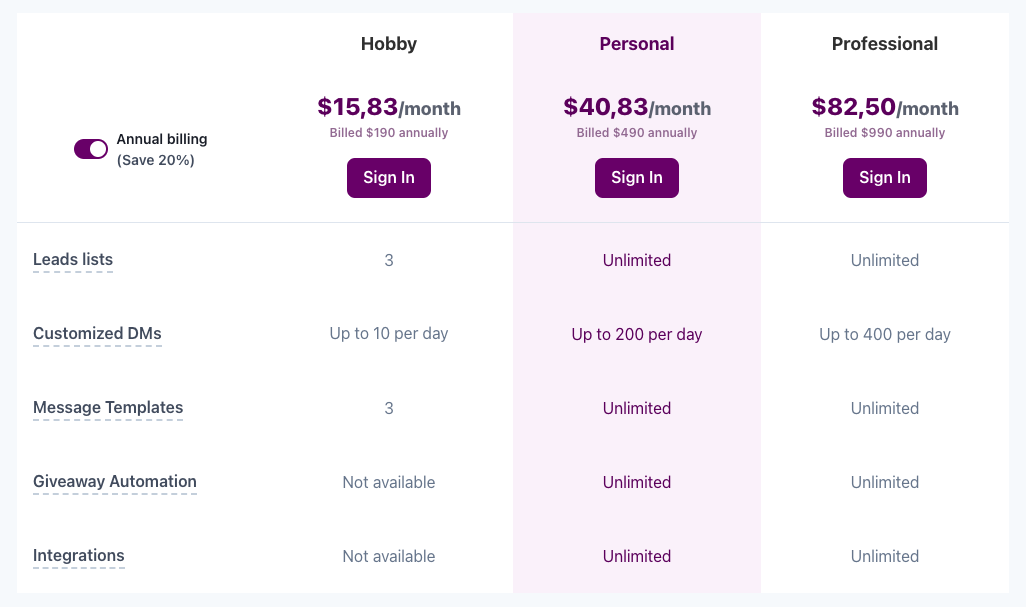The width and height of the screenshot is (1026, 607).
Task: Click Sign In under Personal plan
Action: 637,178
